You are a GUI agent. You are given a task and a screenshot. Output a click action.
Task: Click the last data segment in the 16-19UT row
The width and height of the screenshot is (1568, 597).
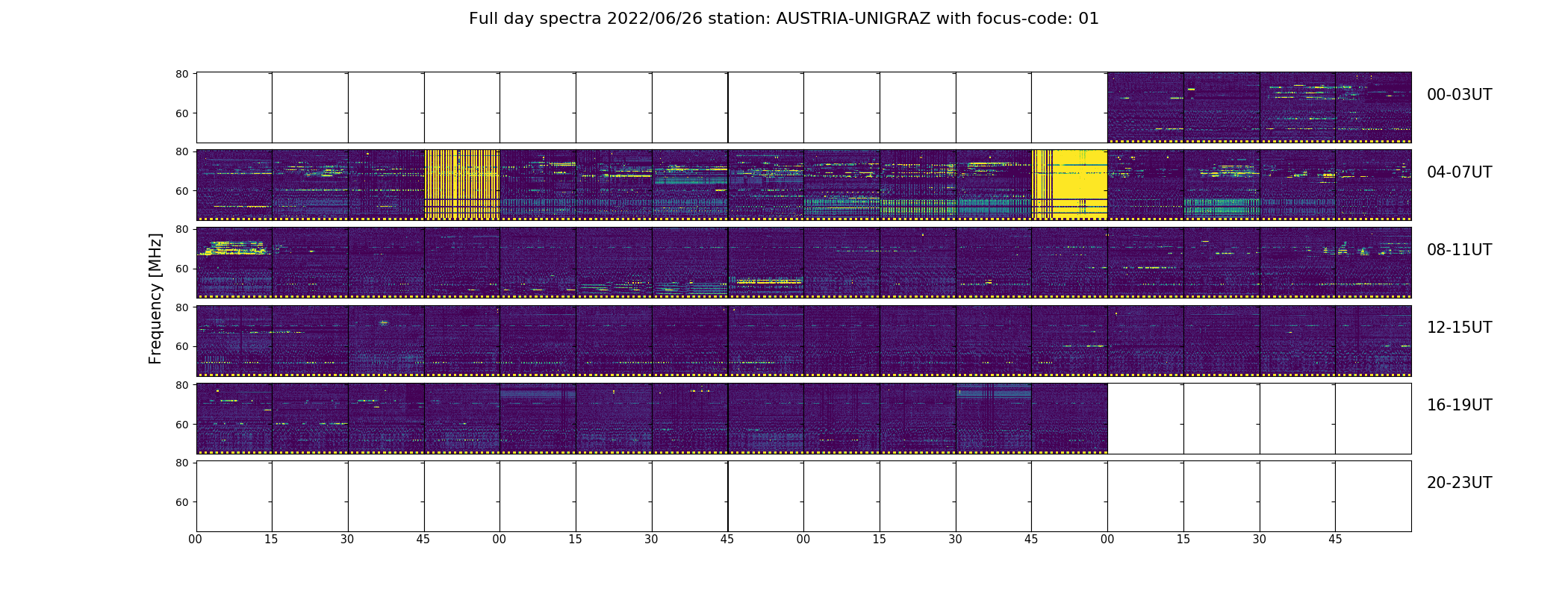click(x=1069, y=418)
